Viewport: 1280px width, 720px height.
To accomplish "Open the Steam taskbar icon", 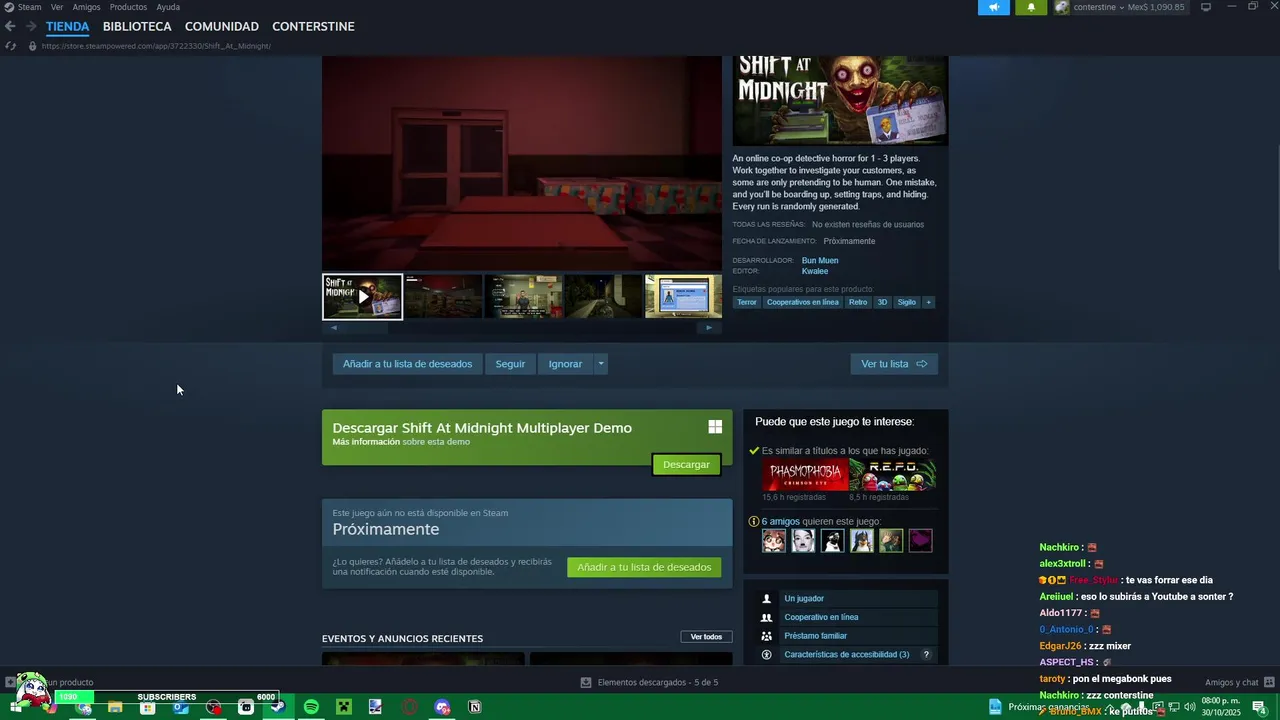I will [278, 707].
